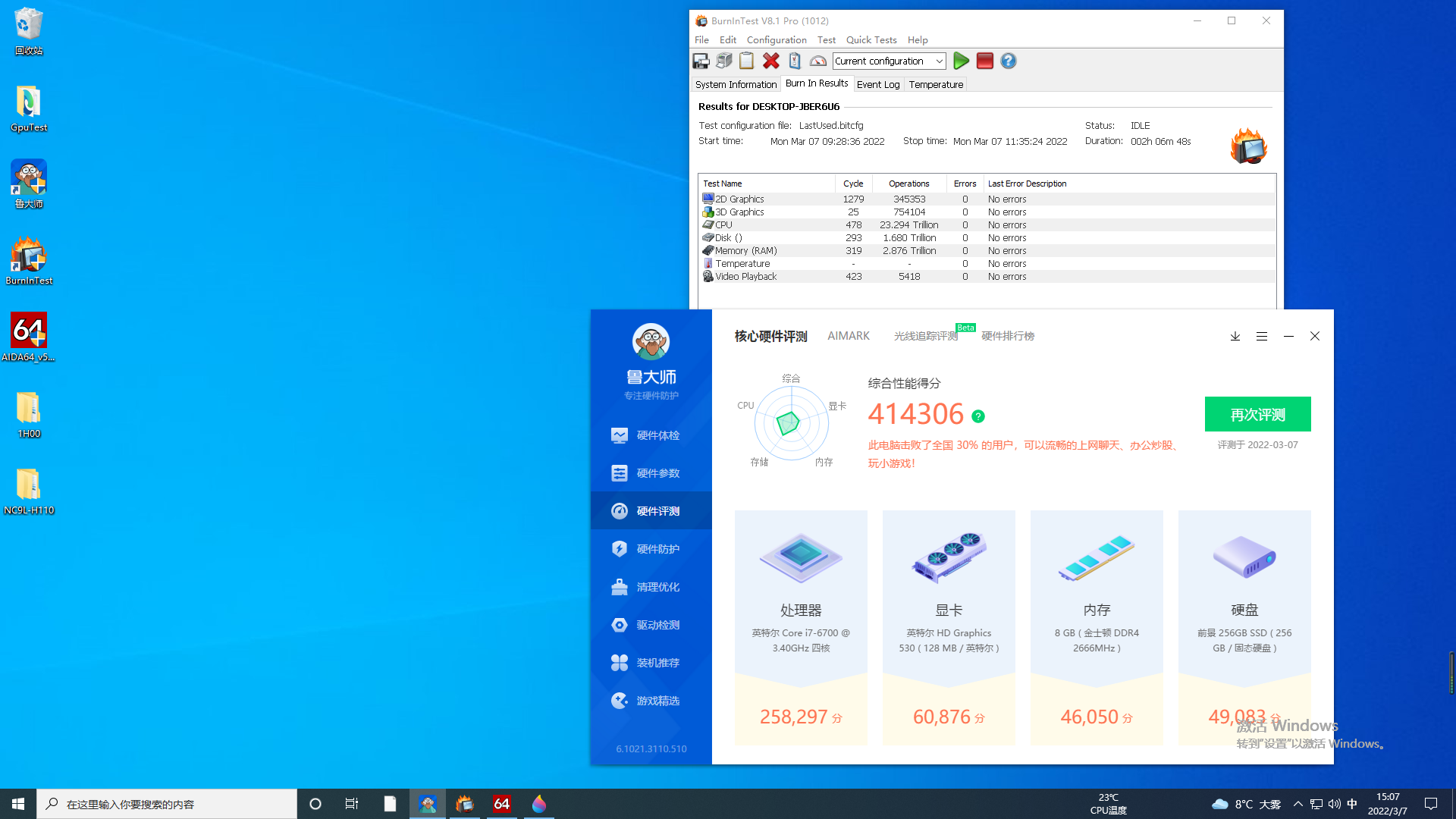The image size is (1456, 819).
Task: Click the Windows taskbar search box
Action: tap(167, 804)
